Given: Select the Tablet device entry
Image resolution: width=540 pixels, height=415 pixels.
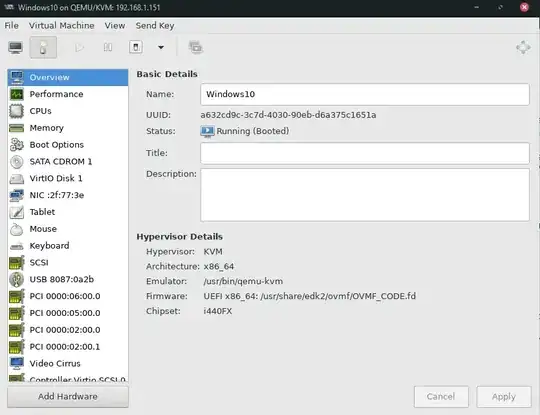Looking at the screenshot, I should (x=68, y=212).
